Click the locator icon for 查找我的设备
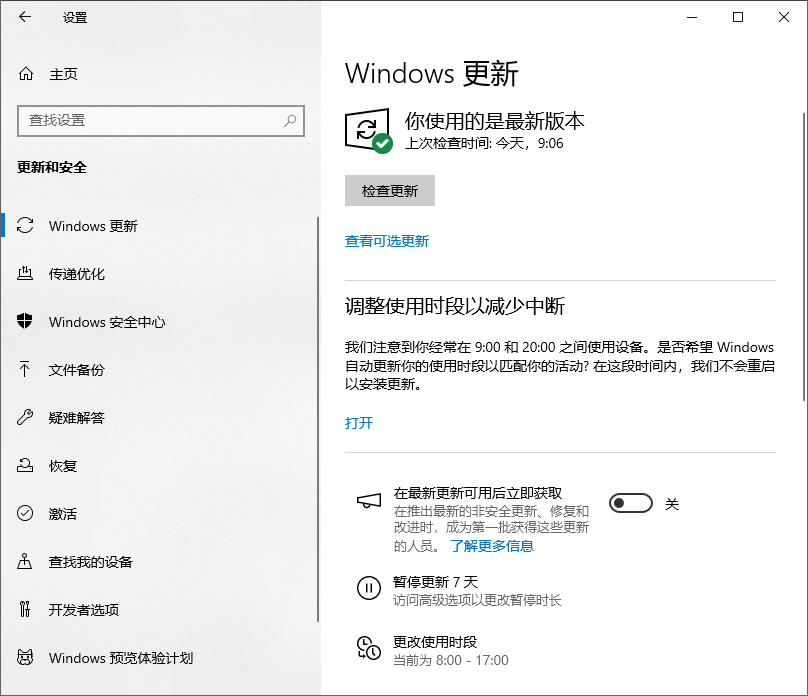Screen dimensions: 808x696 pyautogui.click(x=24, y=561)
